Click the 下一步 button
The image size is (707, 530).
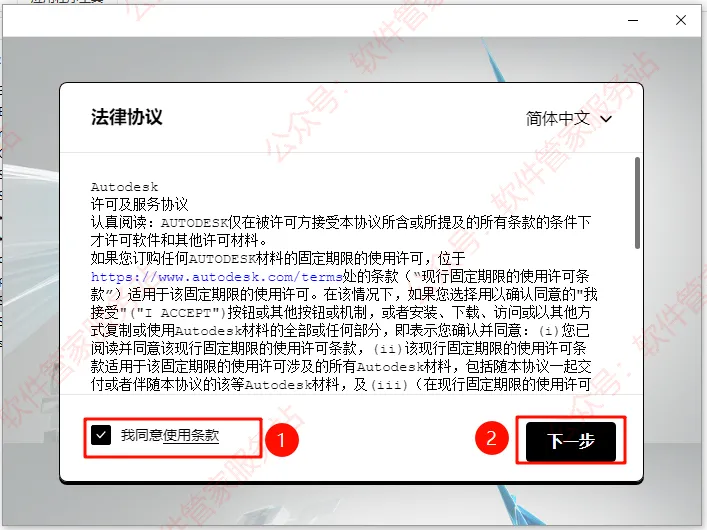click(x=571, y=442)
